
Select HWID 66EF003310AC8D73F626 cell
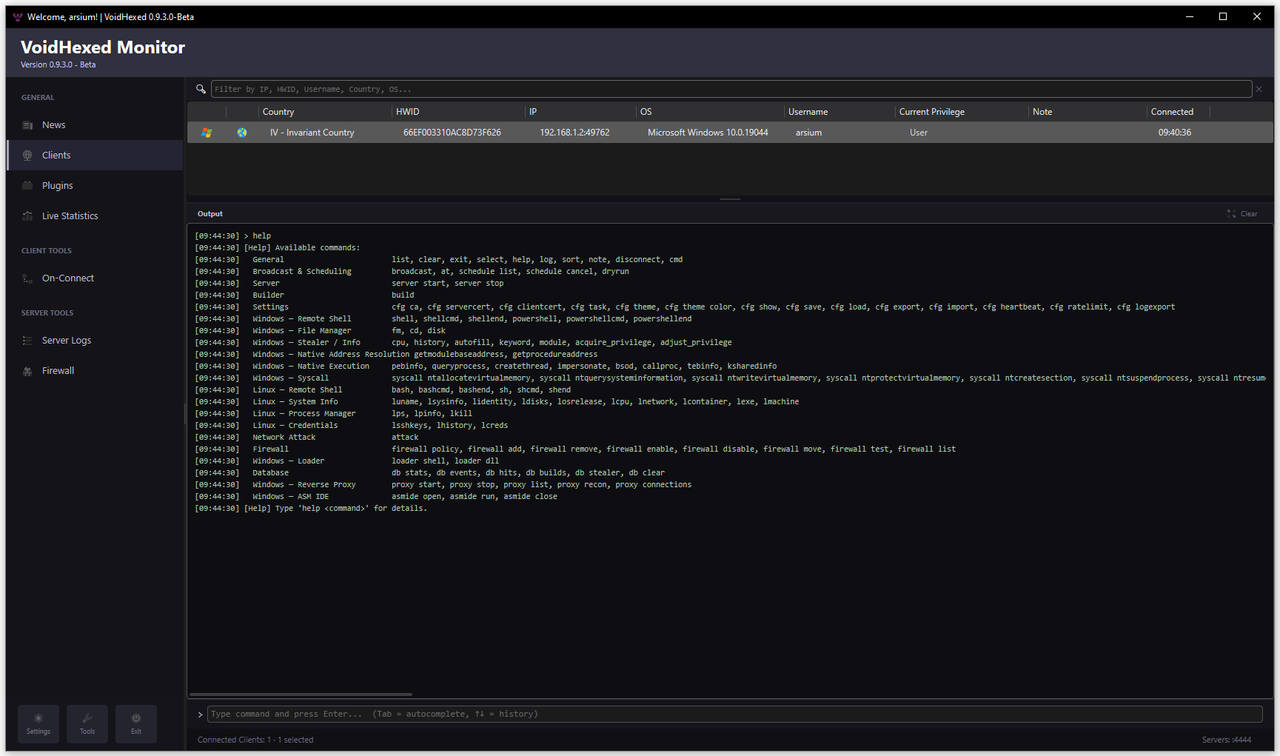tap(452, 132)
